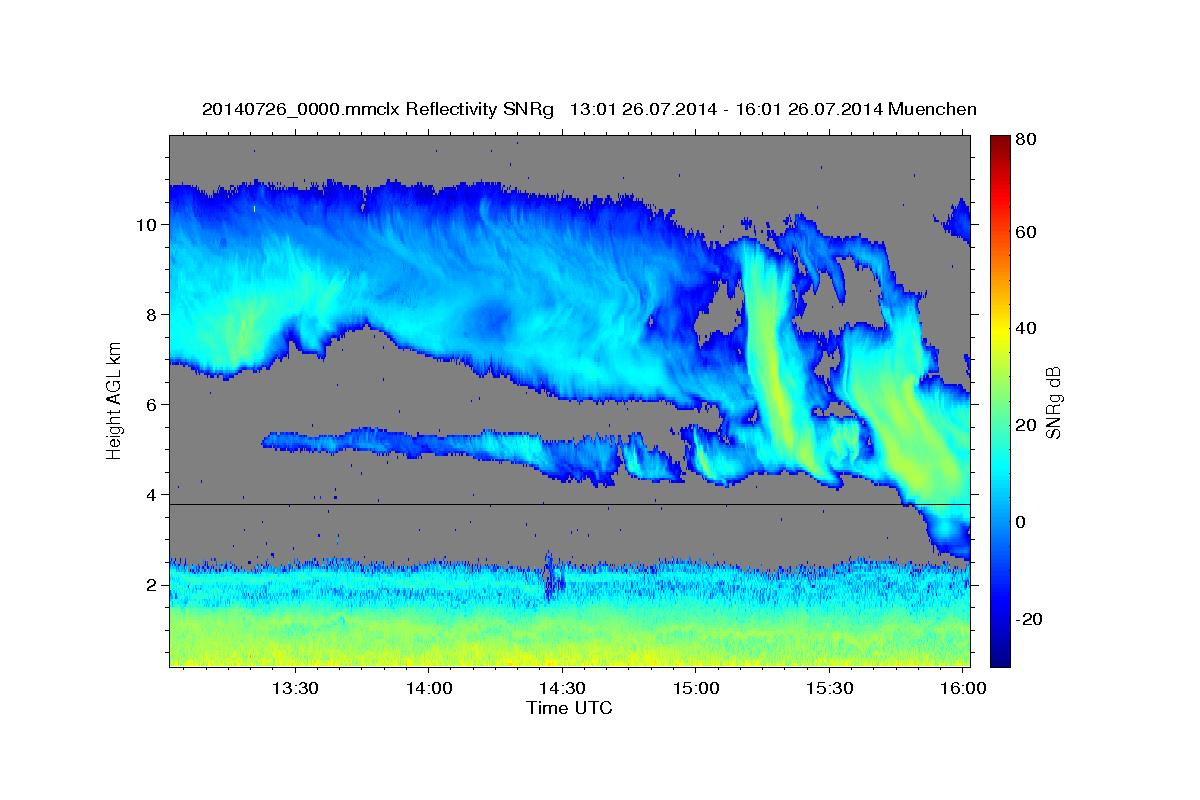
Task: Click the colorbar value 60
Action: 1027,232
